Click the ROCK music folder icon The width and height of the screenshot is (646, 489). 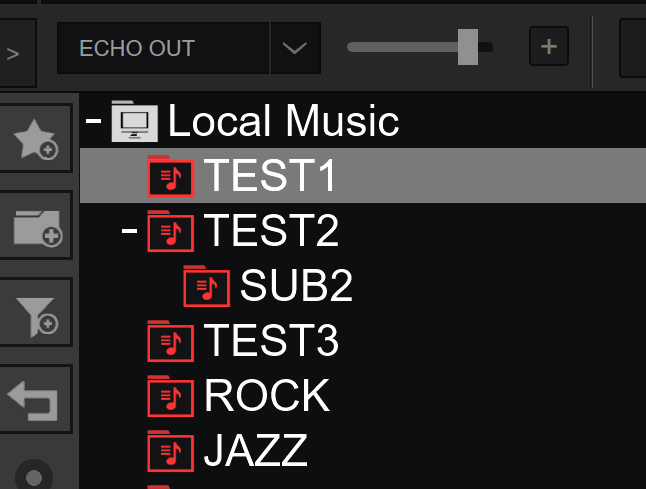click(x=170, y=396)
